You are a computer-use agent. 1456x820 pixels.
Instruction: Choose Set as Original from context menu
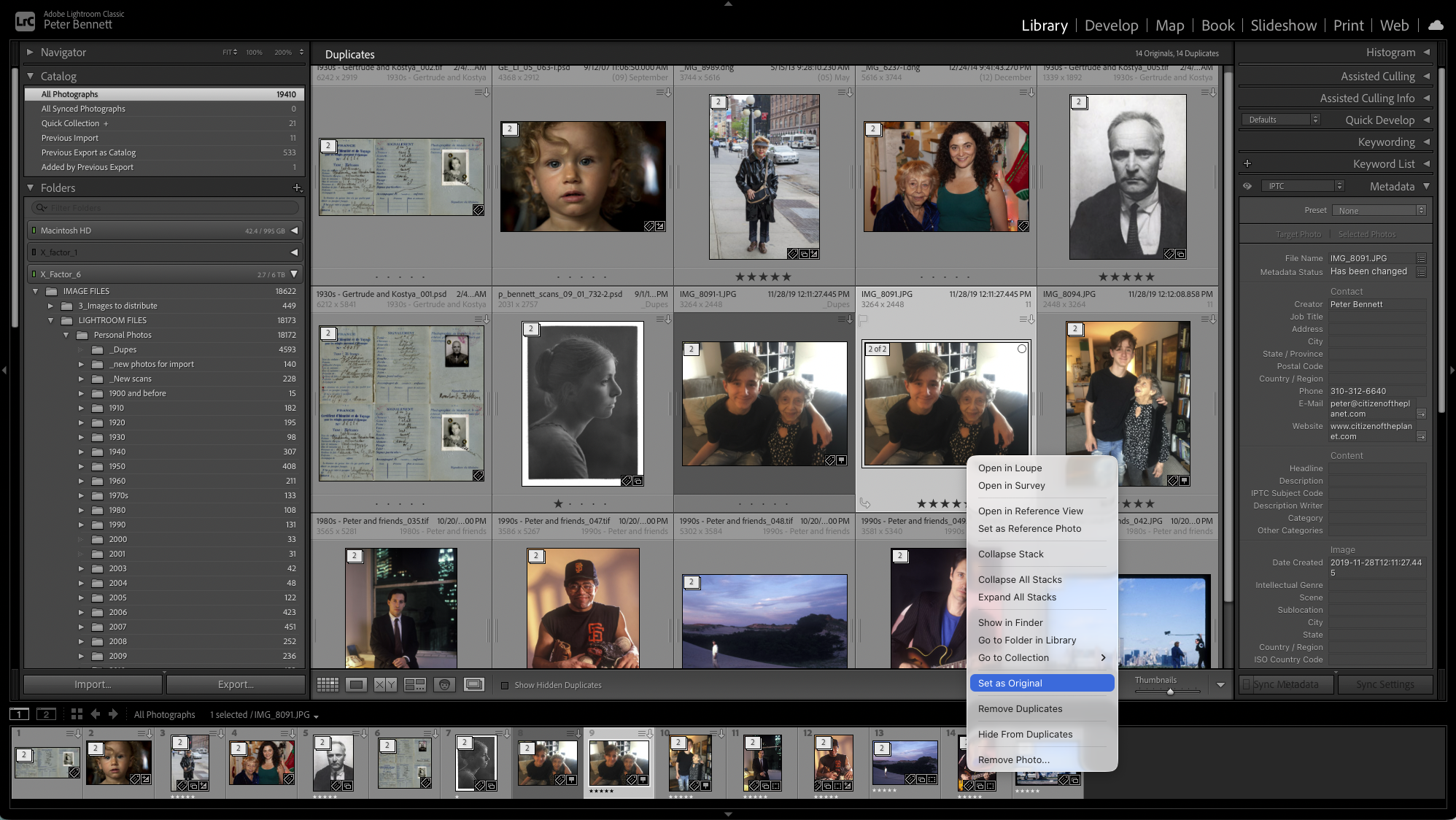[x=1042, y=683]
